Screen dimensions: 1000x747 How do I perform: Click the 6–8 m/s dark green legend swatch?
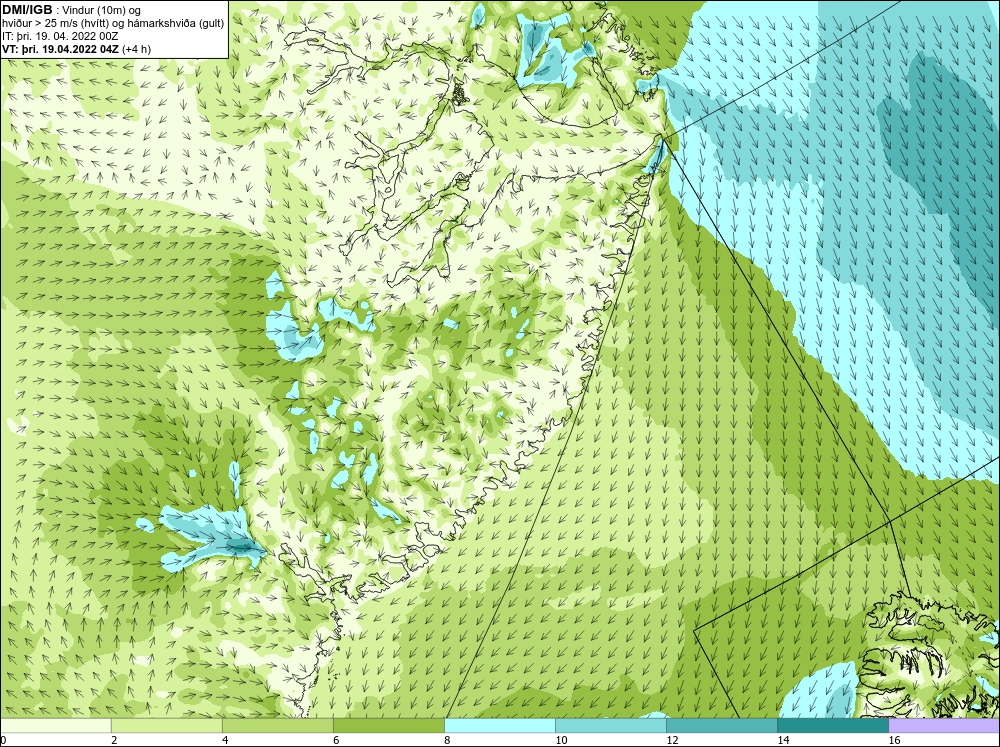(x=389, y=725)
